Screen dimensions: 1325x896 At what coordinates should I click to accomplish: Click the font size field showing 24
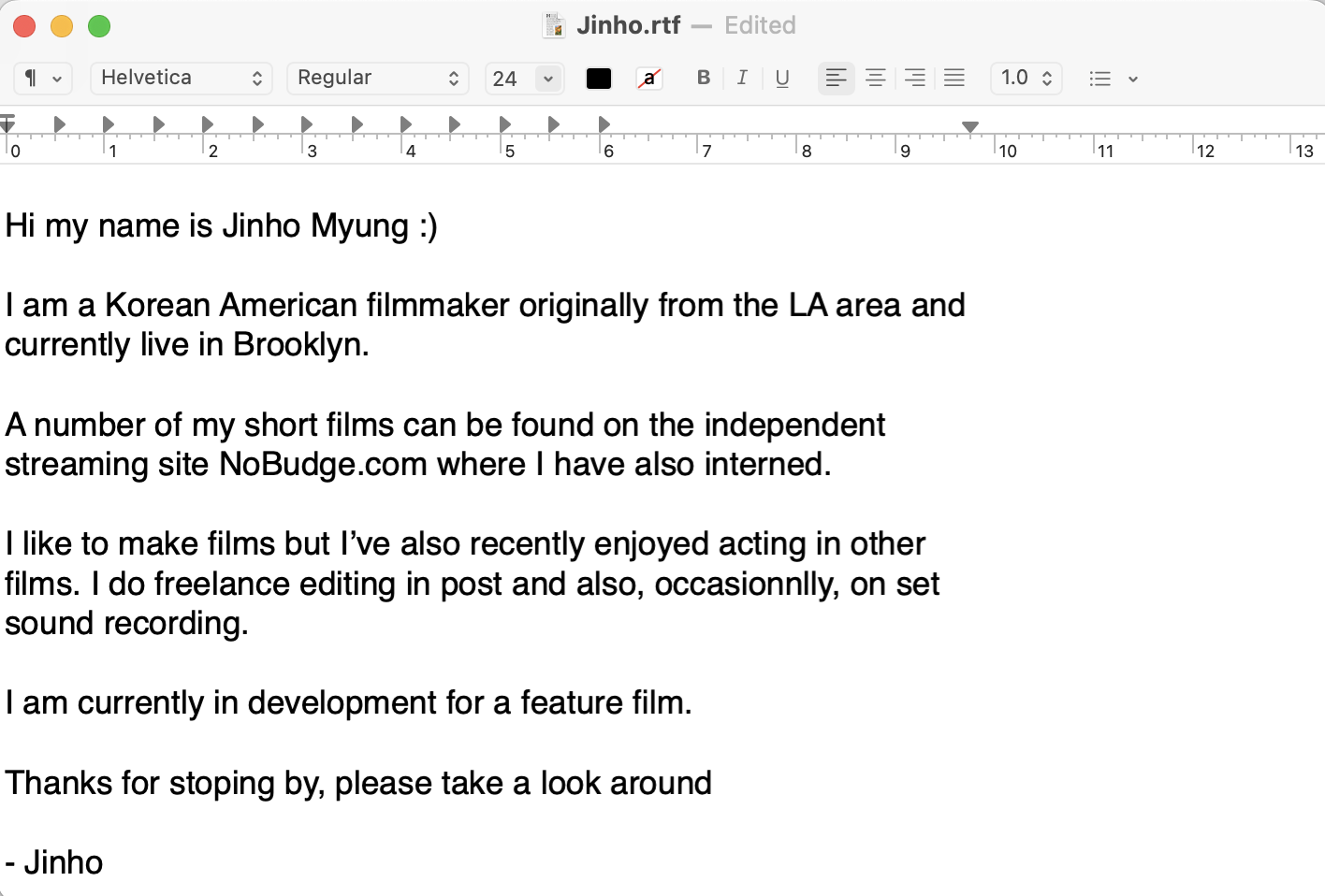pos(508,79)
